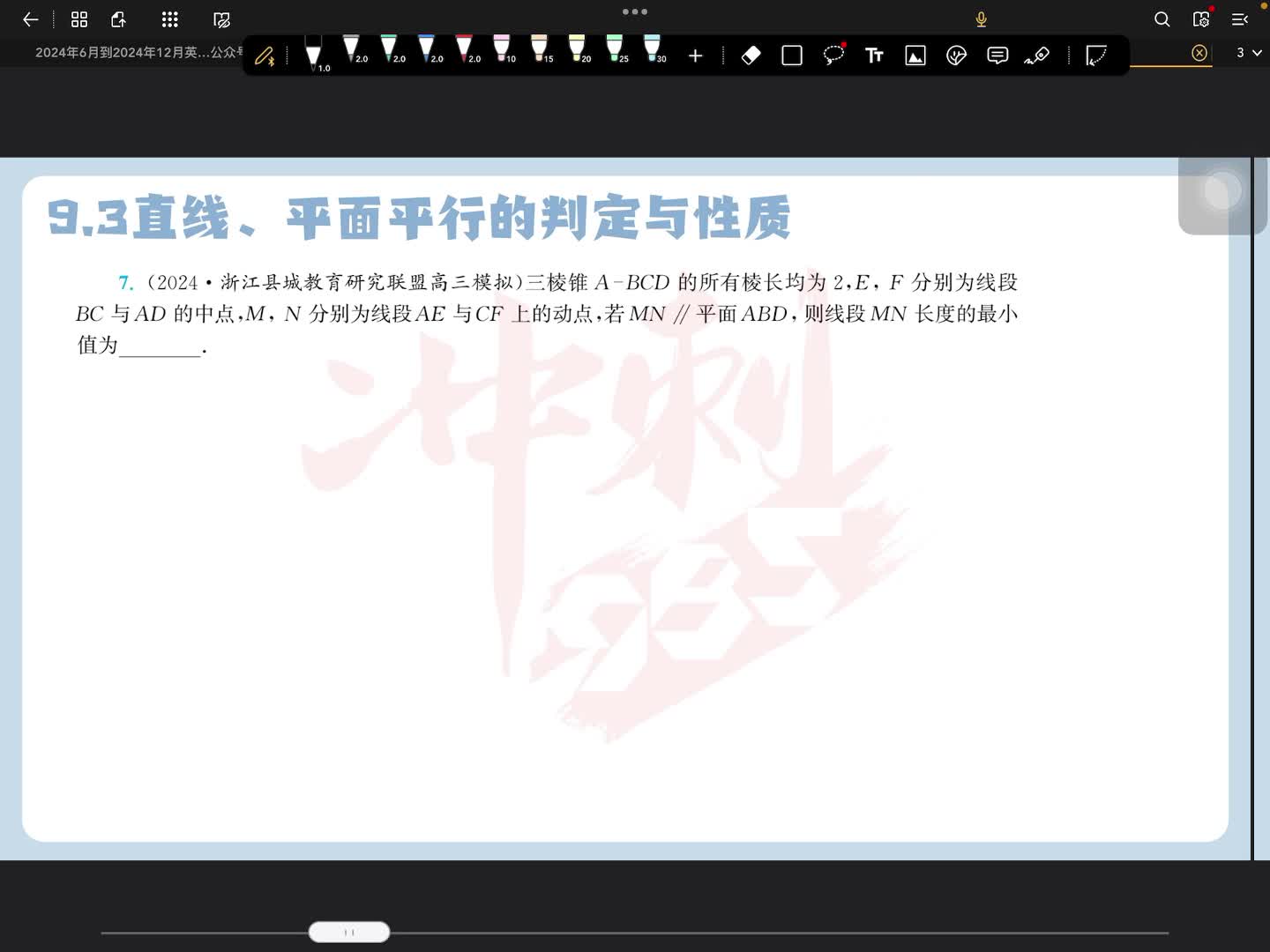Screen dimensions: 1270x952
Task: Select the Shape tool
Action: 792,56
